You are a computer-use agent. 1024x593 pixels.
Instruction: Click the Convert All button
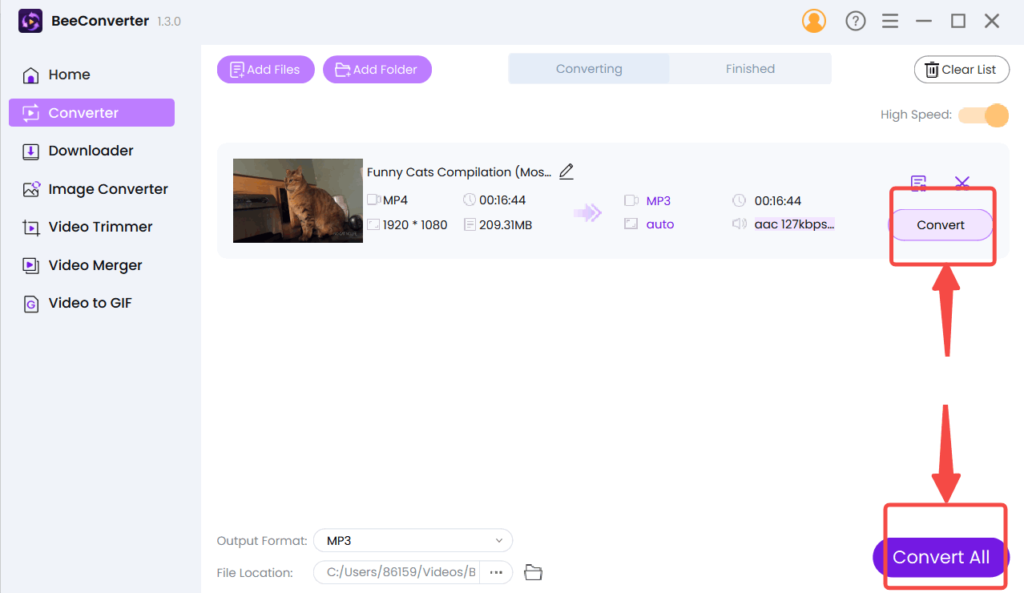[939, 557]
